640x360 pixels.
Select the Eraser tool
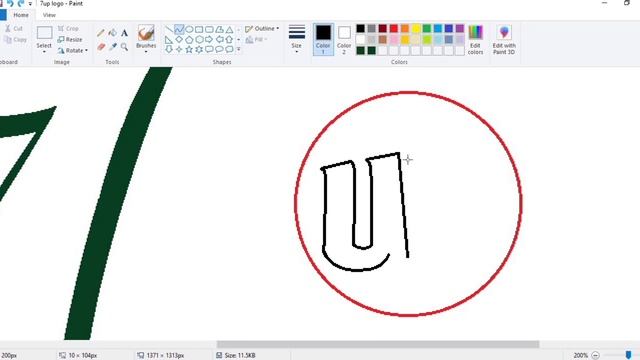coord(101,47)
